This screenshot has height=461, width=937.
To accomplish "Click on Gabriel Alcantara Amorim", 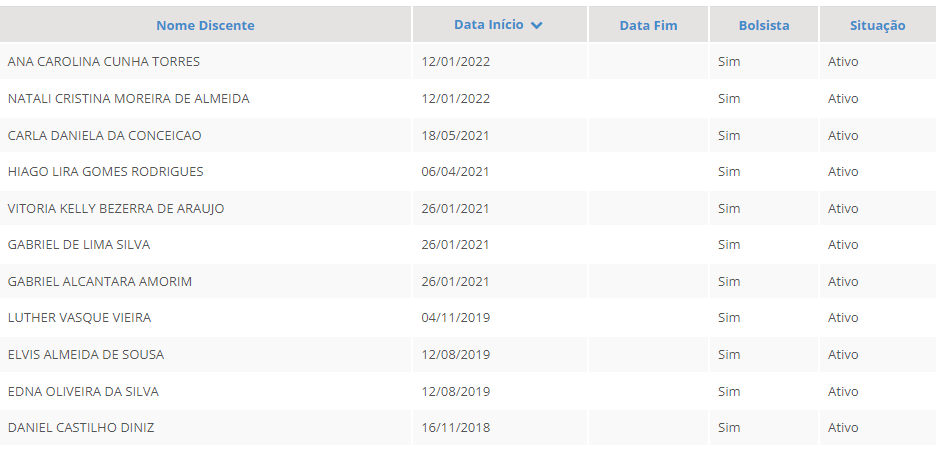I will pos(100,281).
